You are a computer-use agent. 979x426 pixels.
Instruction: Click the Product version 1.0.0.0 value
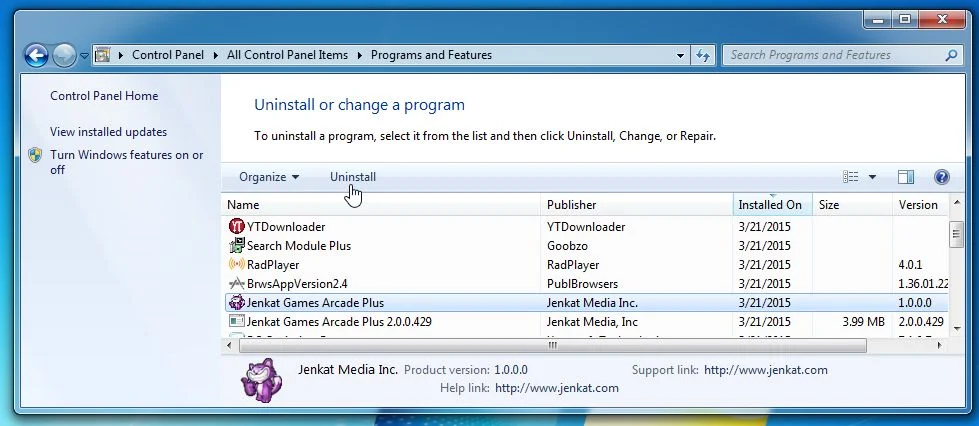pyautogui.click(x=511, y=370)
